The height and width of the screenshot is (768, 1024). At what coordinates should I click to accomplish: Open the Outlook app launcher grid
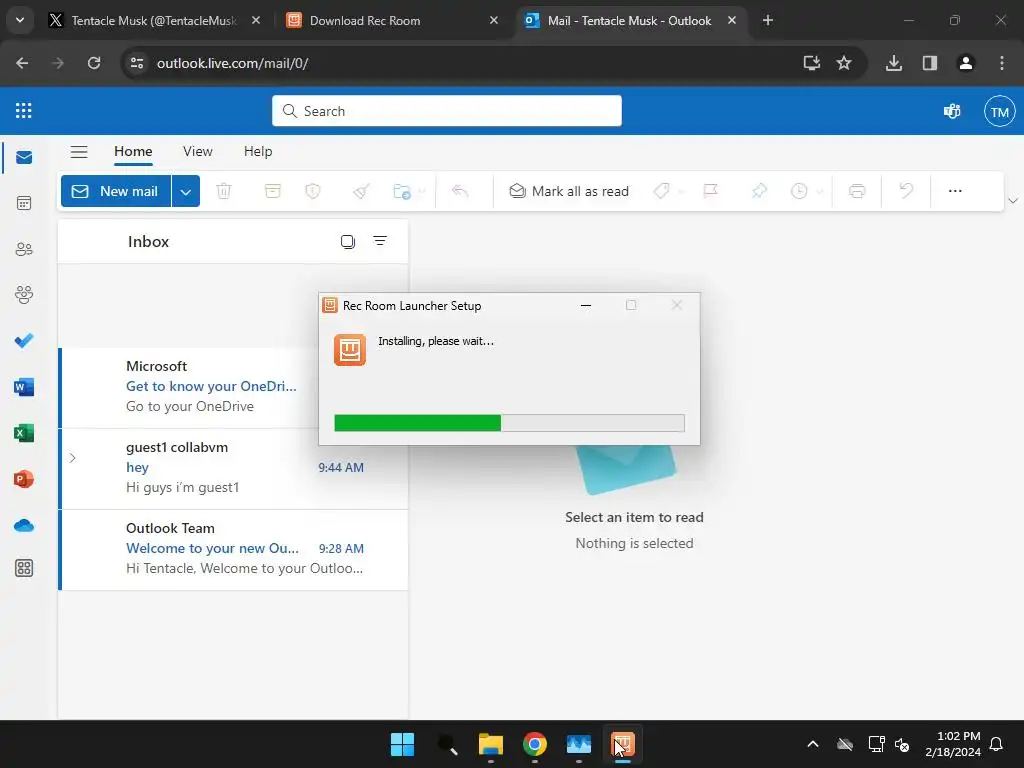click(x=24, y=110)
